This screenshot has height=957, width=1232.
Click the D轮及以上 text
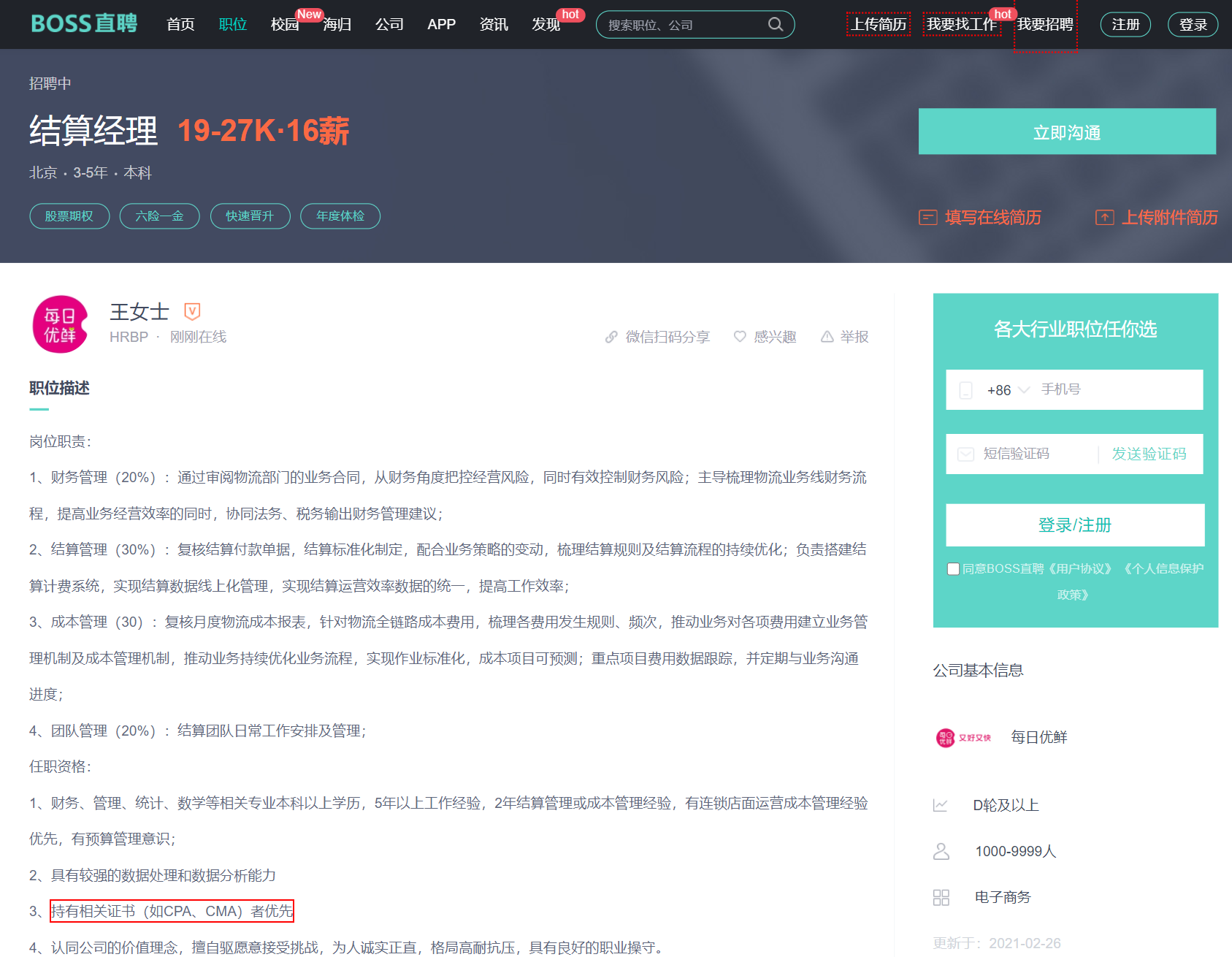1006,805
